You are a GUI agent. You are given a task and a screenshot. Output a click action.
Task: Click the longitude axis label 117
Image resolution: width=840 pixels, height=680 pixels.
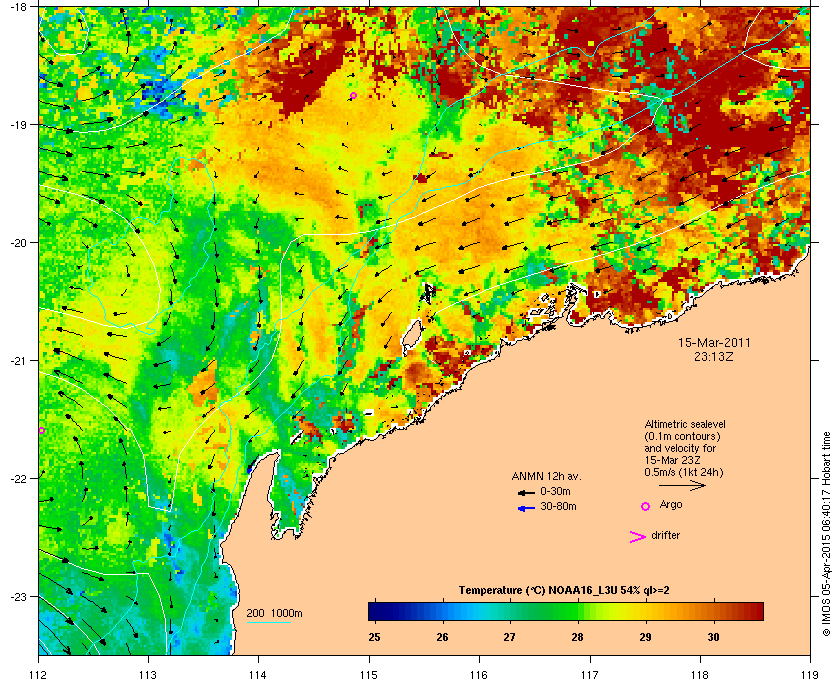[589, 674]
